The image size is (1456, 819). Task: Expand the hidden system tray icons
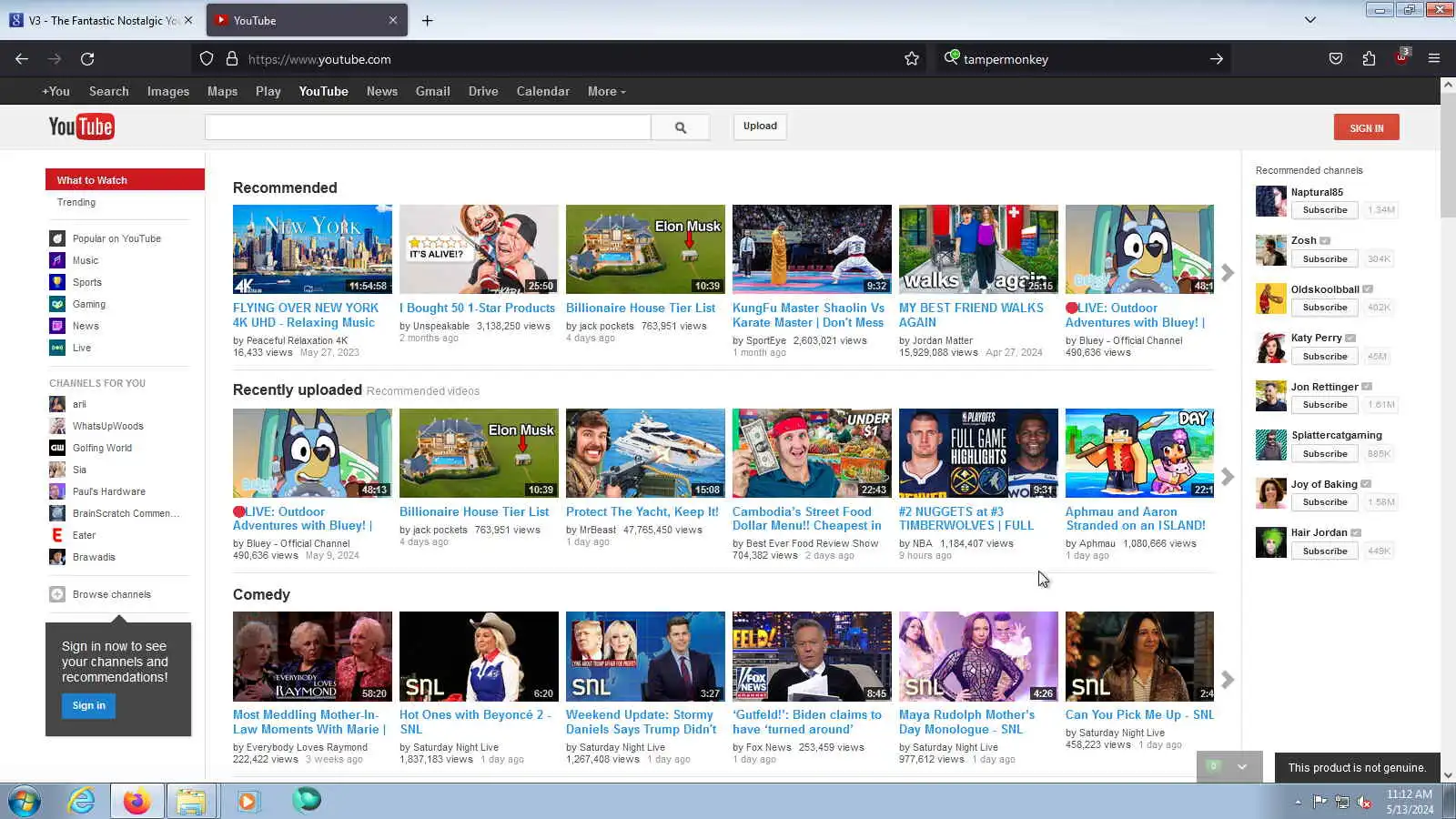pos(1298,802)
